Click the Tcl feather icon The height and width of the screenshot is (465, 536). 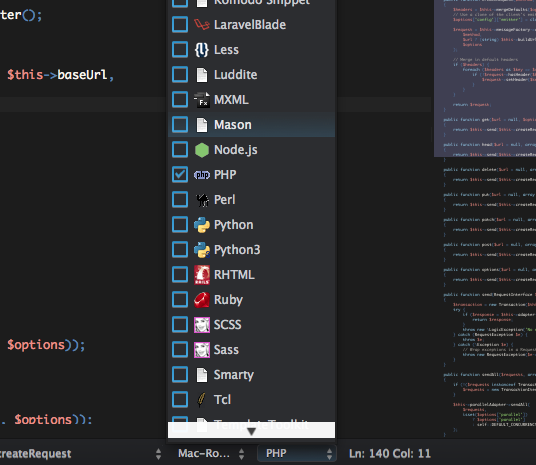tap(202, 399)
